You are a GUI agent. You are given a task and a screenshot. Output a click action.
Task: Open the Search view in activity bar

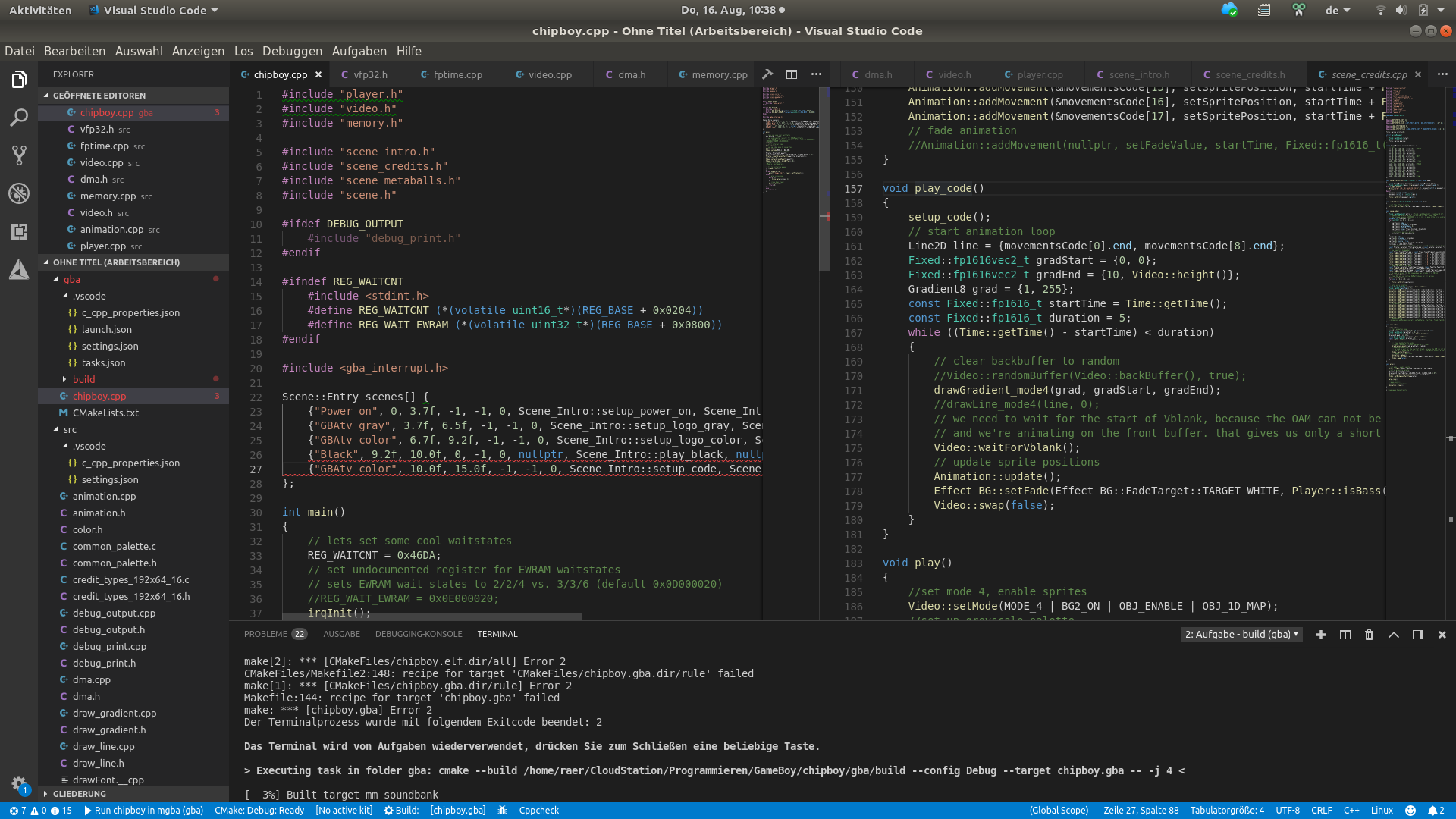tap(19, 118)
